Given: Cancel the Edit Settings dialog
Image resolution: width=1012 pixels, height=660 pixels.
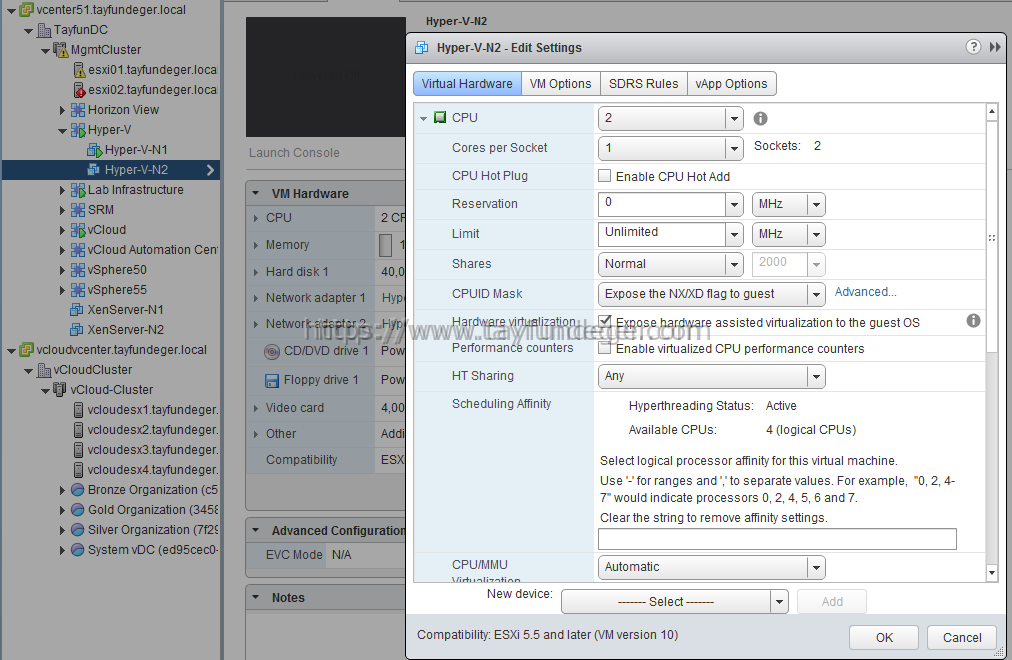Looking at the screenshot, I should [962, 637].
